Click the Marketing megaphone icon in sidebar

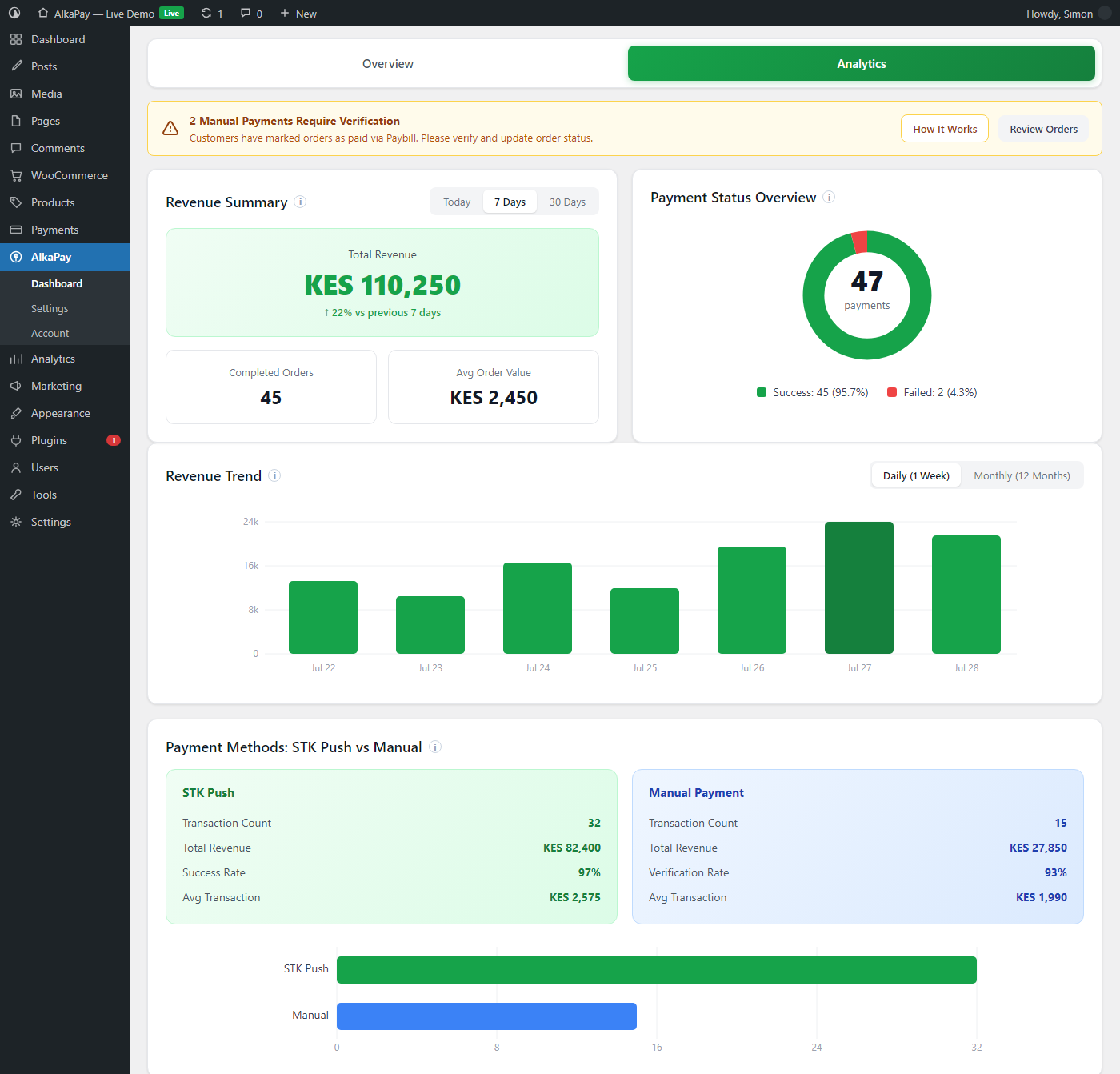click(x=16, y=386)
